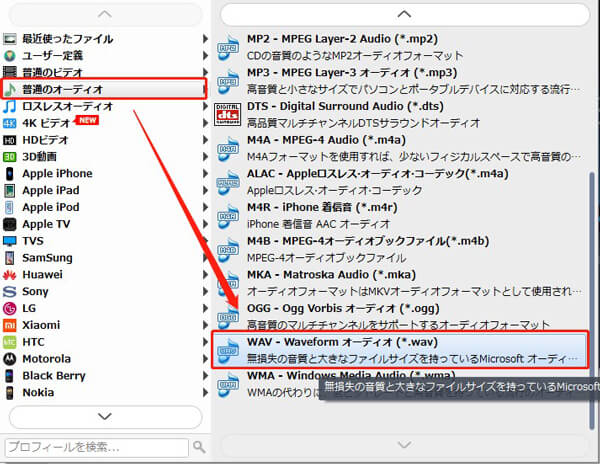Click the format list scroll-down button
The image size is (600, 464).
tap(405, 445)
